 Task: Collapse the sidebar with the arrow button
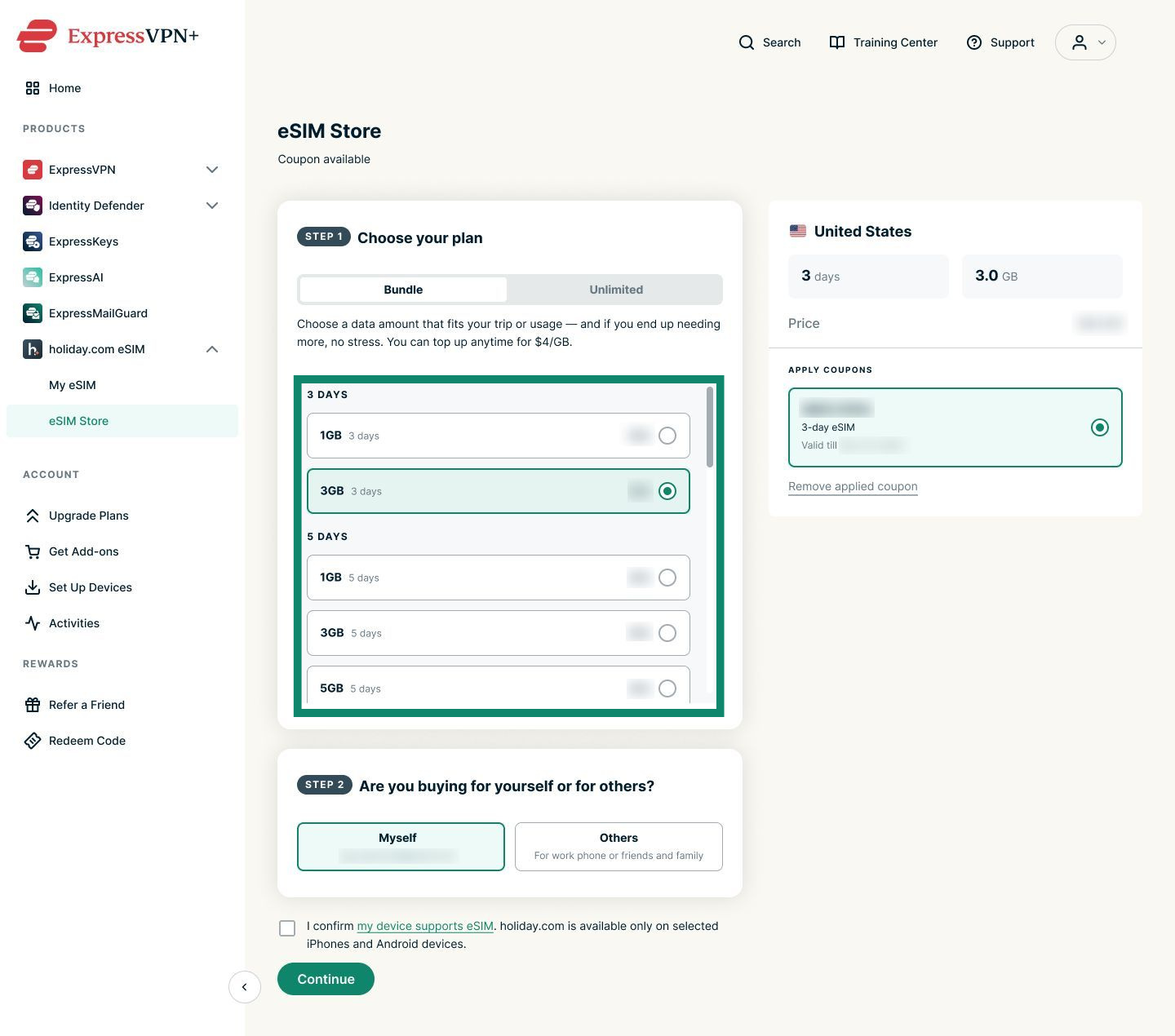point(245,987)
